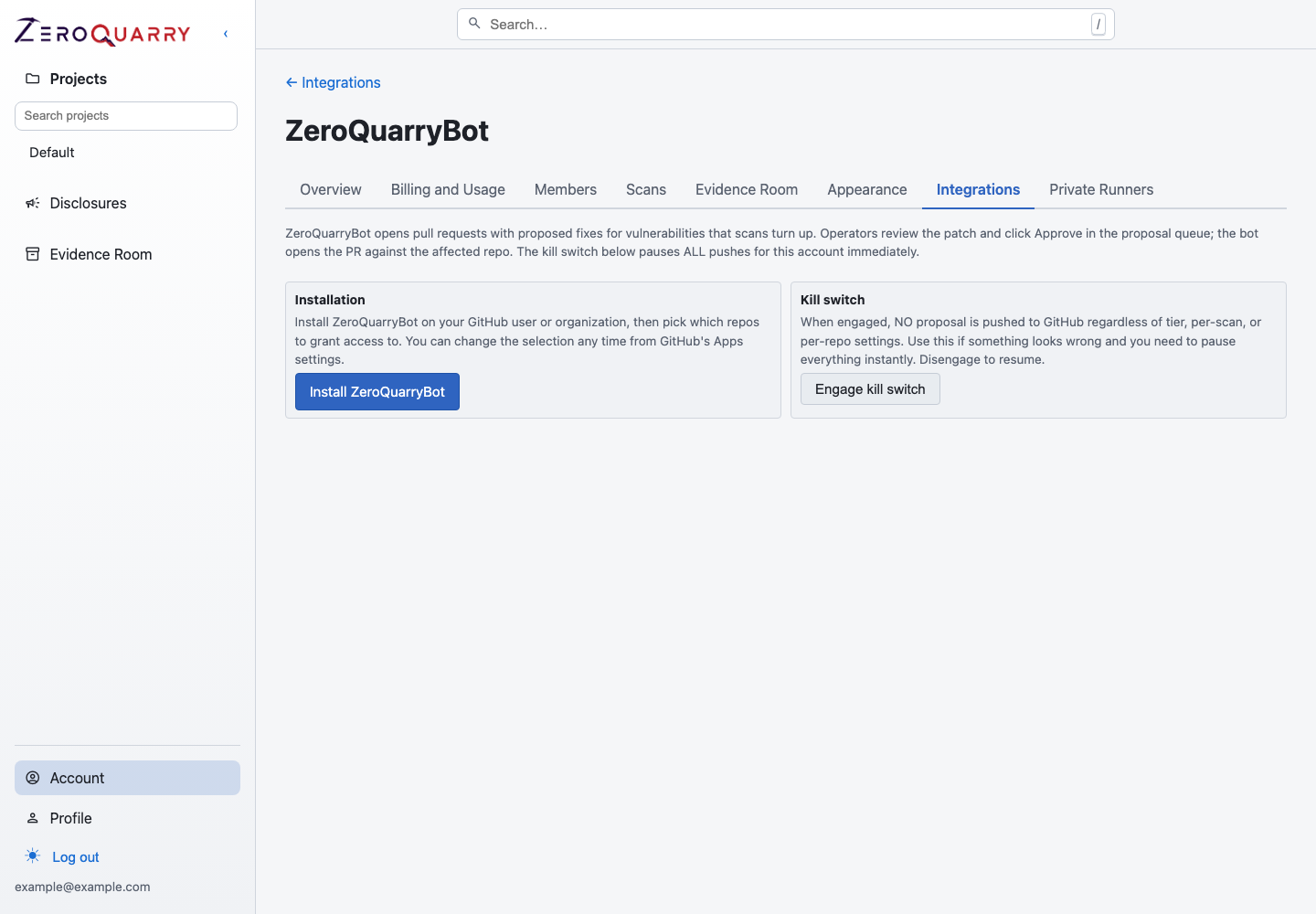This screenshot has height=914, width=1316.
Task: Focus the top Search field
Action: [x=786, y=25]
